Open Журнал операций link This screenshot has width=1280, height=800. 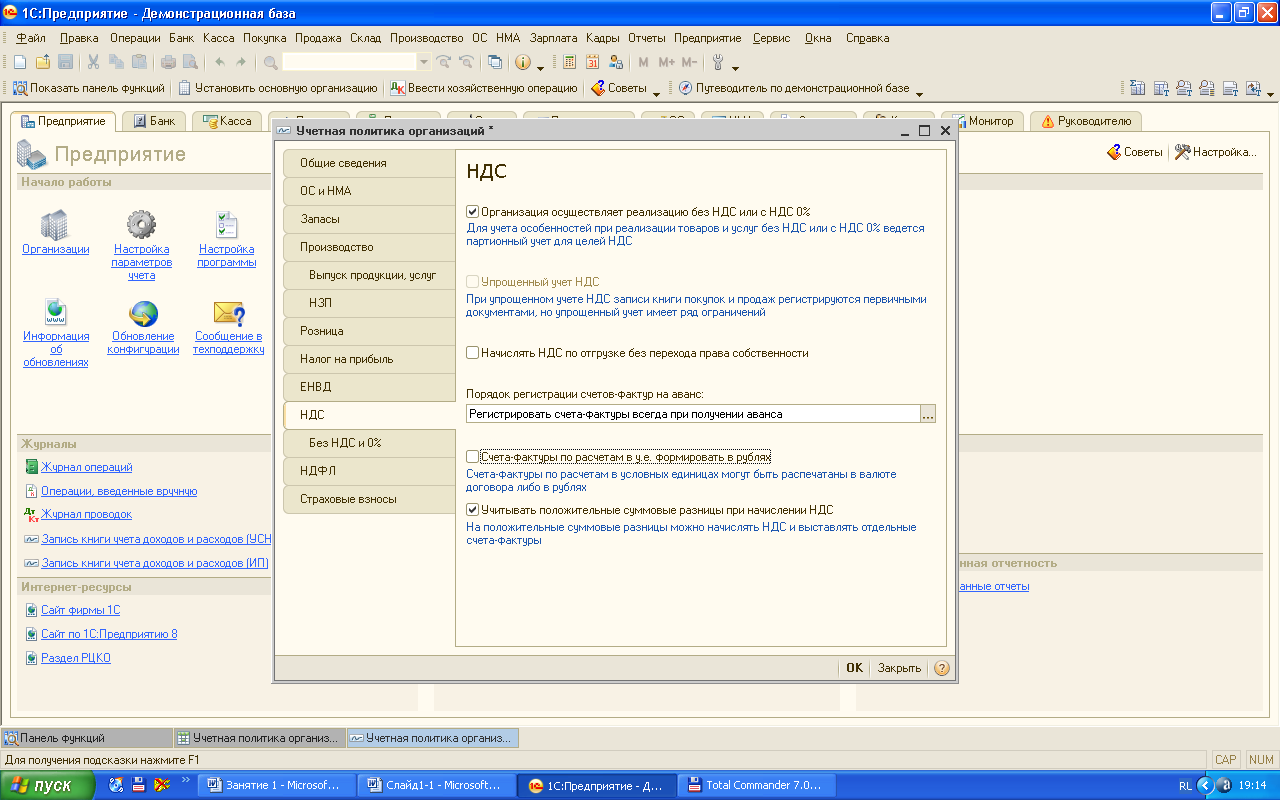(x=87, y=467)
